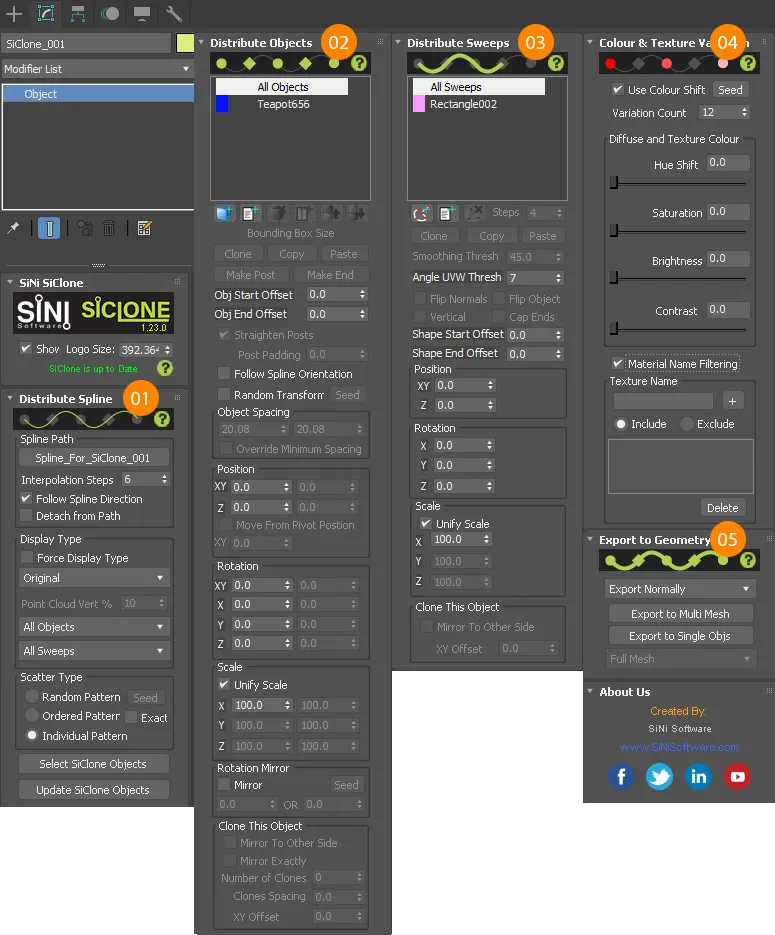Toggle Use Colour Shift checkbox
Viewport: 775px width, 935px height.
coord(618,89)
